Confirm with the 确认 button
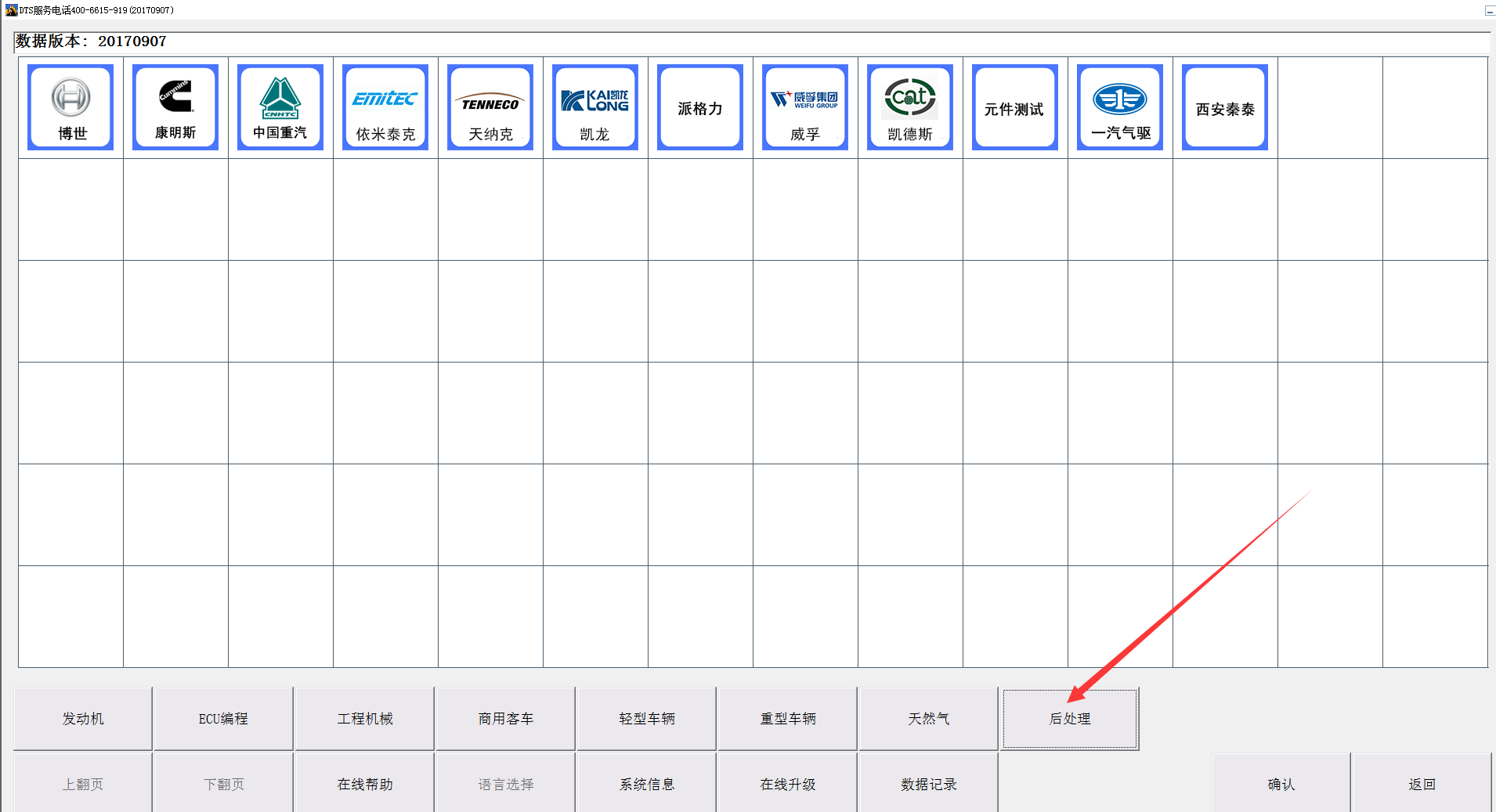Image resolution: width=1496 pixels, height=812 pixels. tap(1281, 783)
